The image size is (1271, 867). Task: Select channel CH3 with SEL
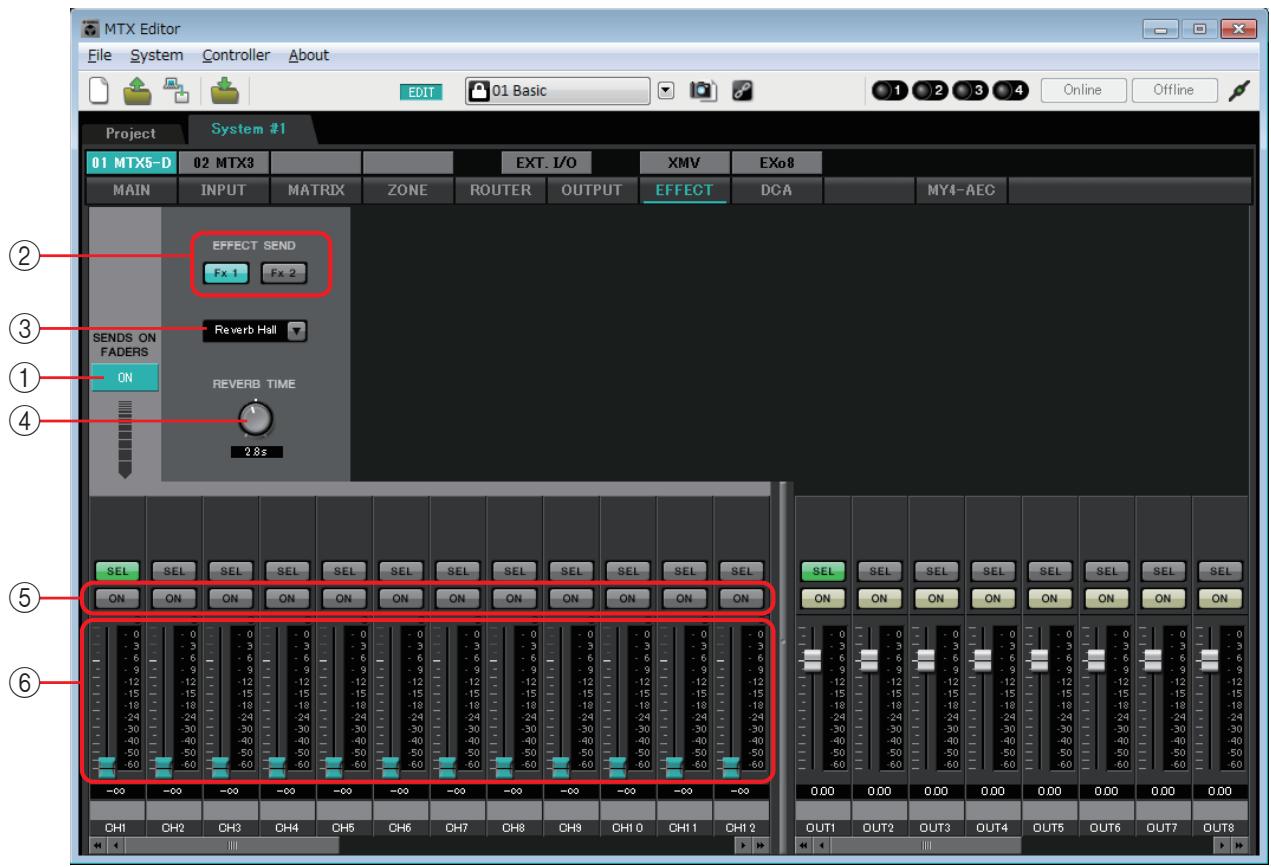pyautogui.click(x=231, y=572)
